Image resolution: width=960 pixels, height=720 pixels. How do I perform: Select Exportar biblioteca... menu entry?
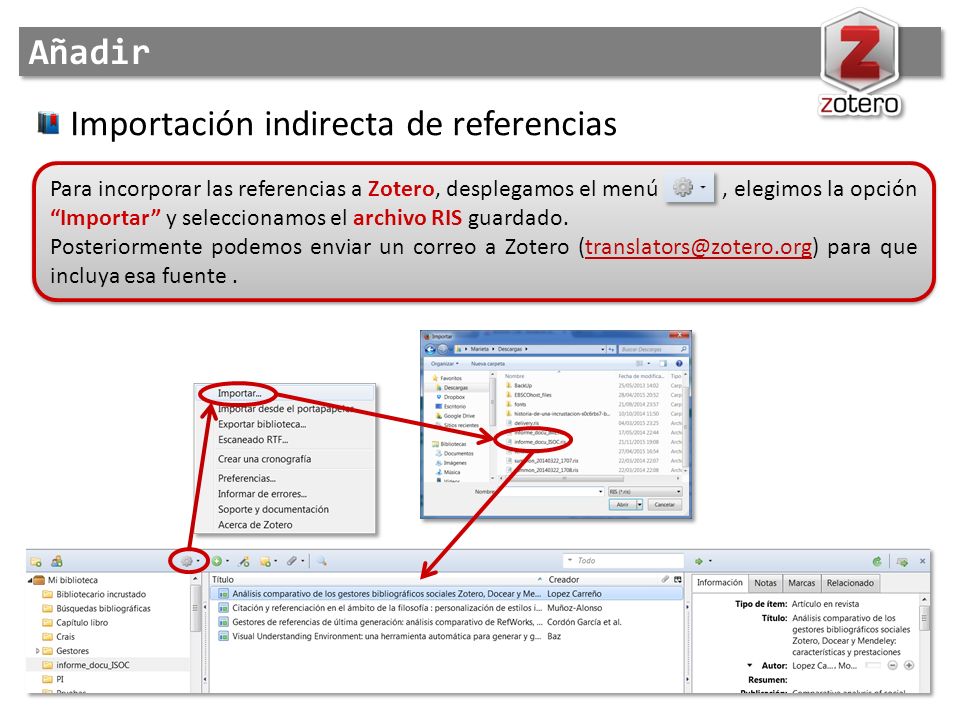262,424
